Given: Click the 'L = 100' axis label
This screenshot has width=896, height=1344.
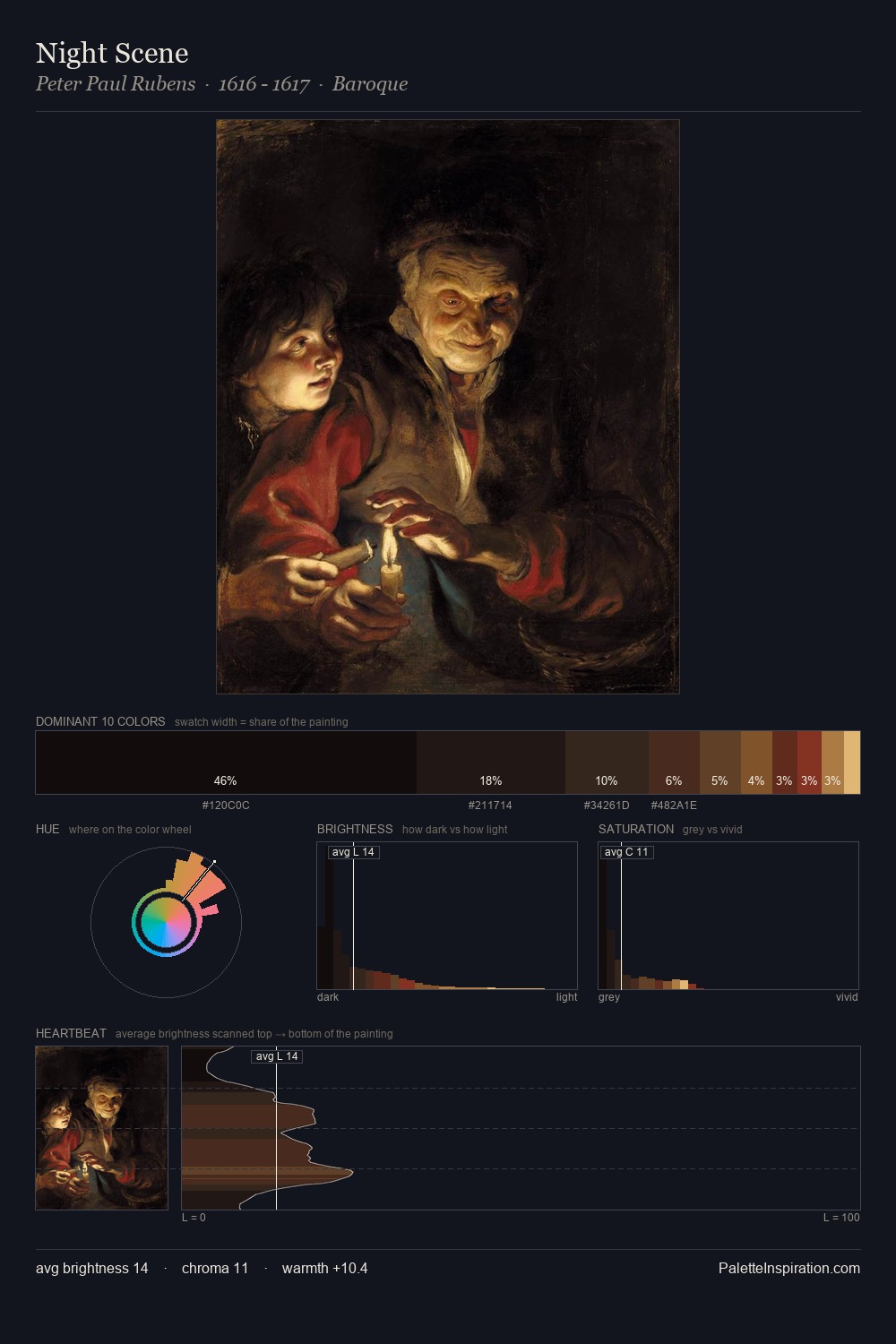Looking at the screenshot, I should (841, 1218).
